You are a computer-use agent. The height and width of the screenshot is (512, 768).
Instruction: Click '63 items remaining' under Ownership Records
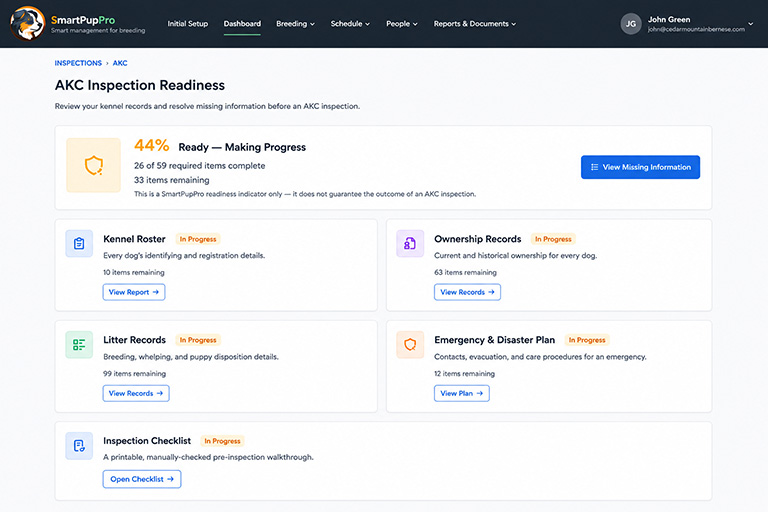[465, 272]
